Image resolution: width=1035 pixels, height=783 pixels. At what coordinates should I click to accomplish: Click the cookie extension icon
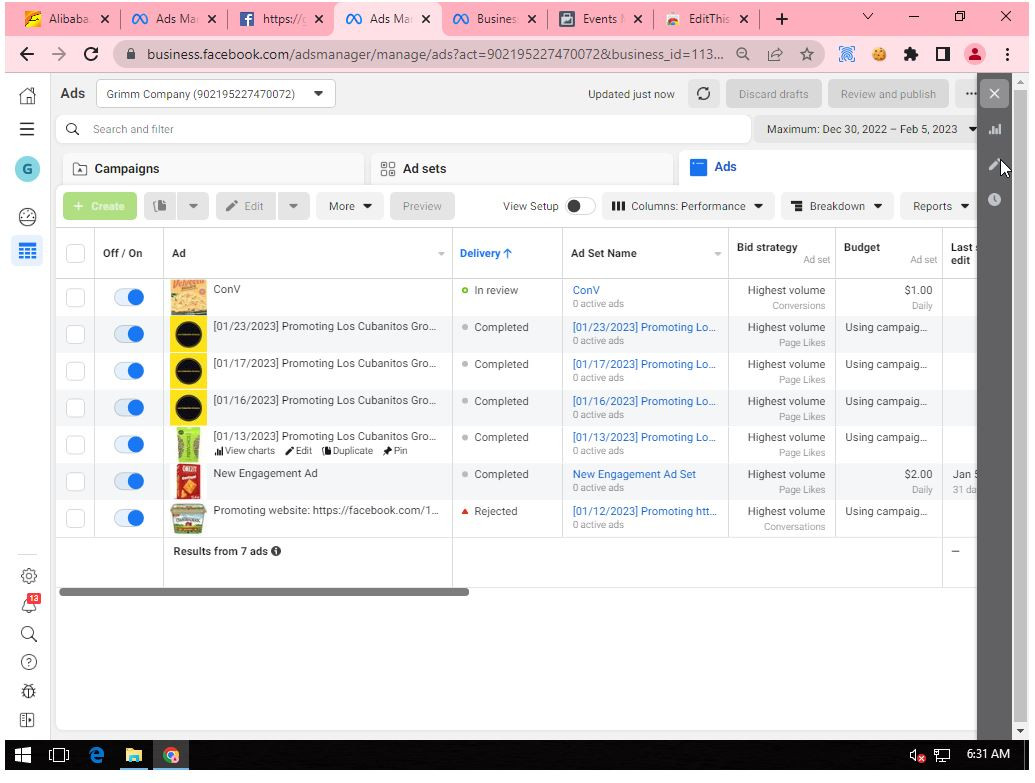[879, 54]
